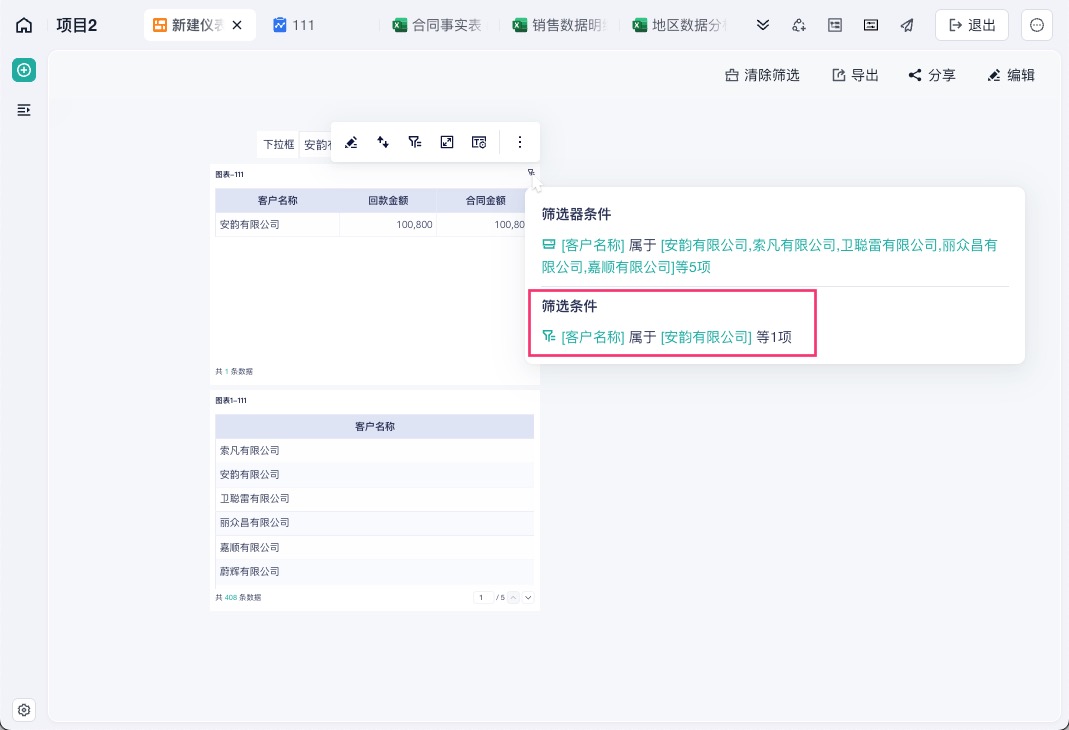Switch to the 111 tab
Viewport: 1069px width, 730px height.
click(294, 25)
